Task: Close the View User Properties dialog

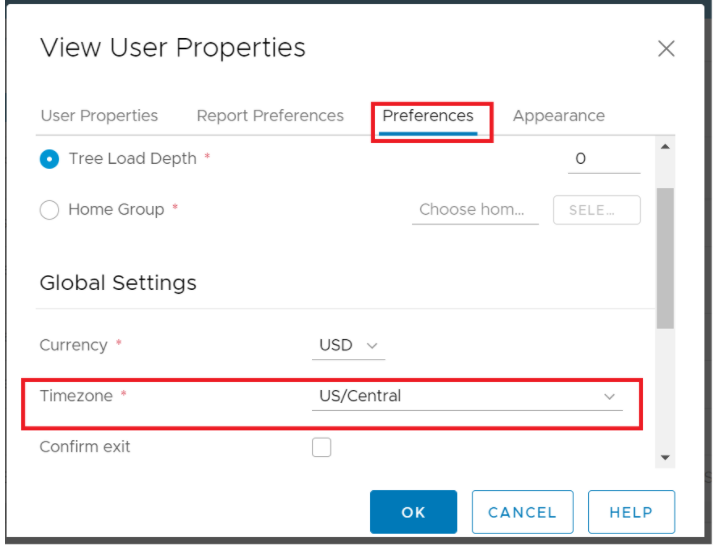Action: coord(666,48)
